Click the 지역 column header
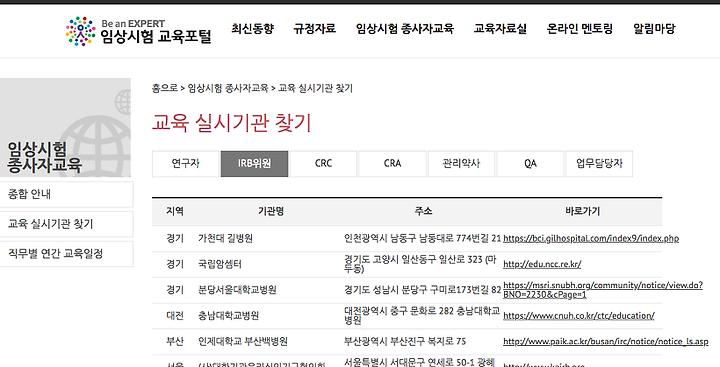The width and height of the screenshot is (720, 367). click(175, 211)
